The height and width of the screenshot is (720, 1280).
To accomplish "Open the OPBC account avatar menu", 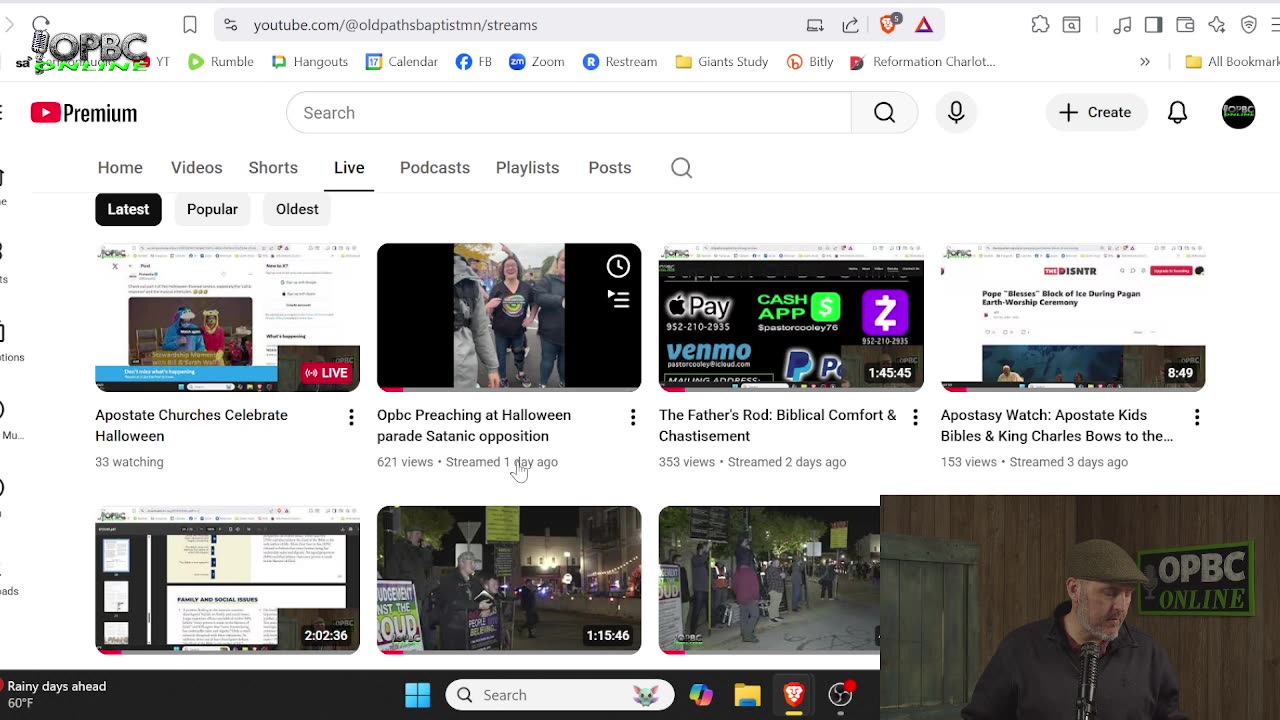I will click(x=1238, y=113).
